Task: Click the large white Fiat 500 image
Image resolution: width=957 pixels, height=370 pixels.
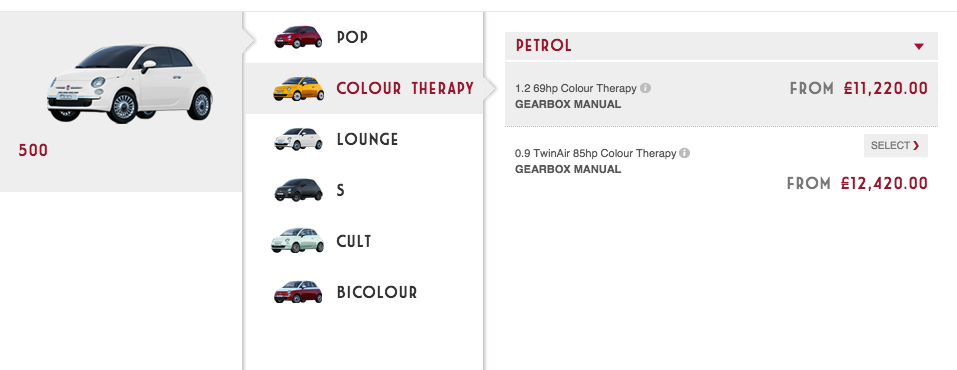Action: [x=129, y=82]
